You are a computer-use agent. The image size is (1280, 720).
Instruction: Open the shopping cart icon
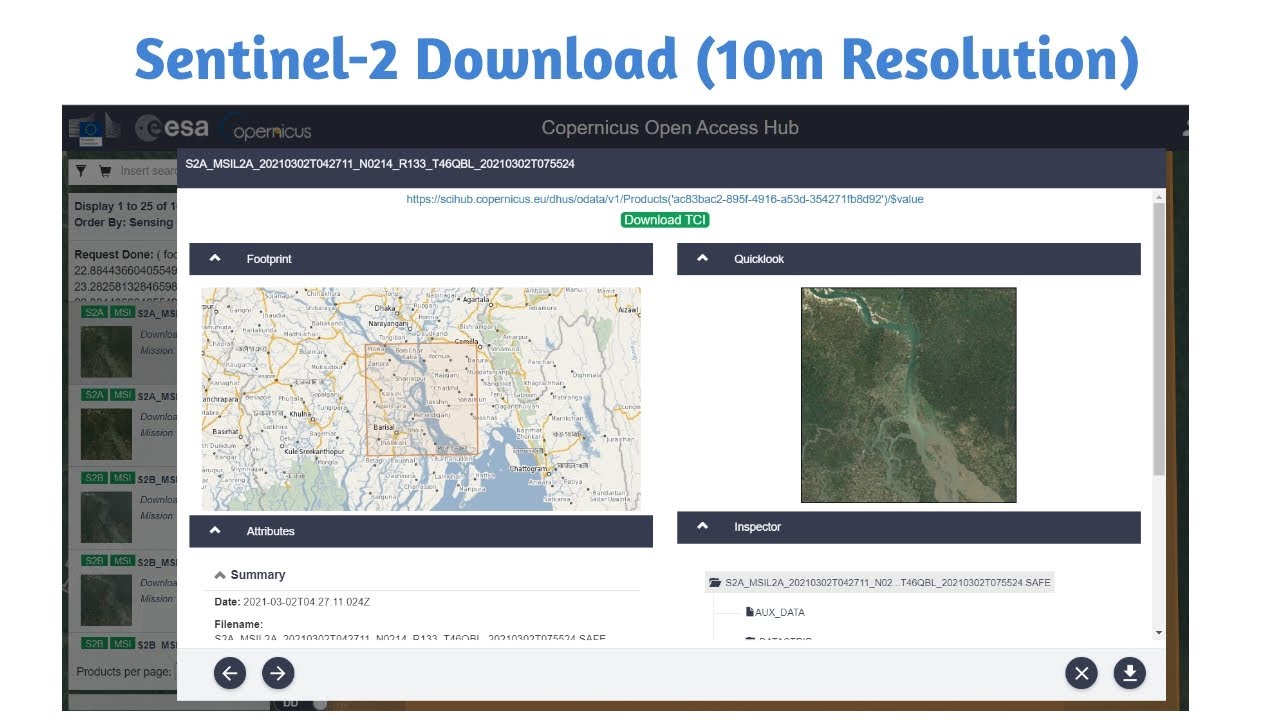105,171
